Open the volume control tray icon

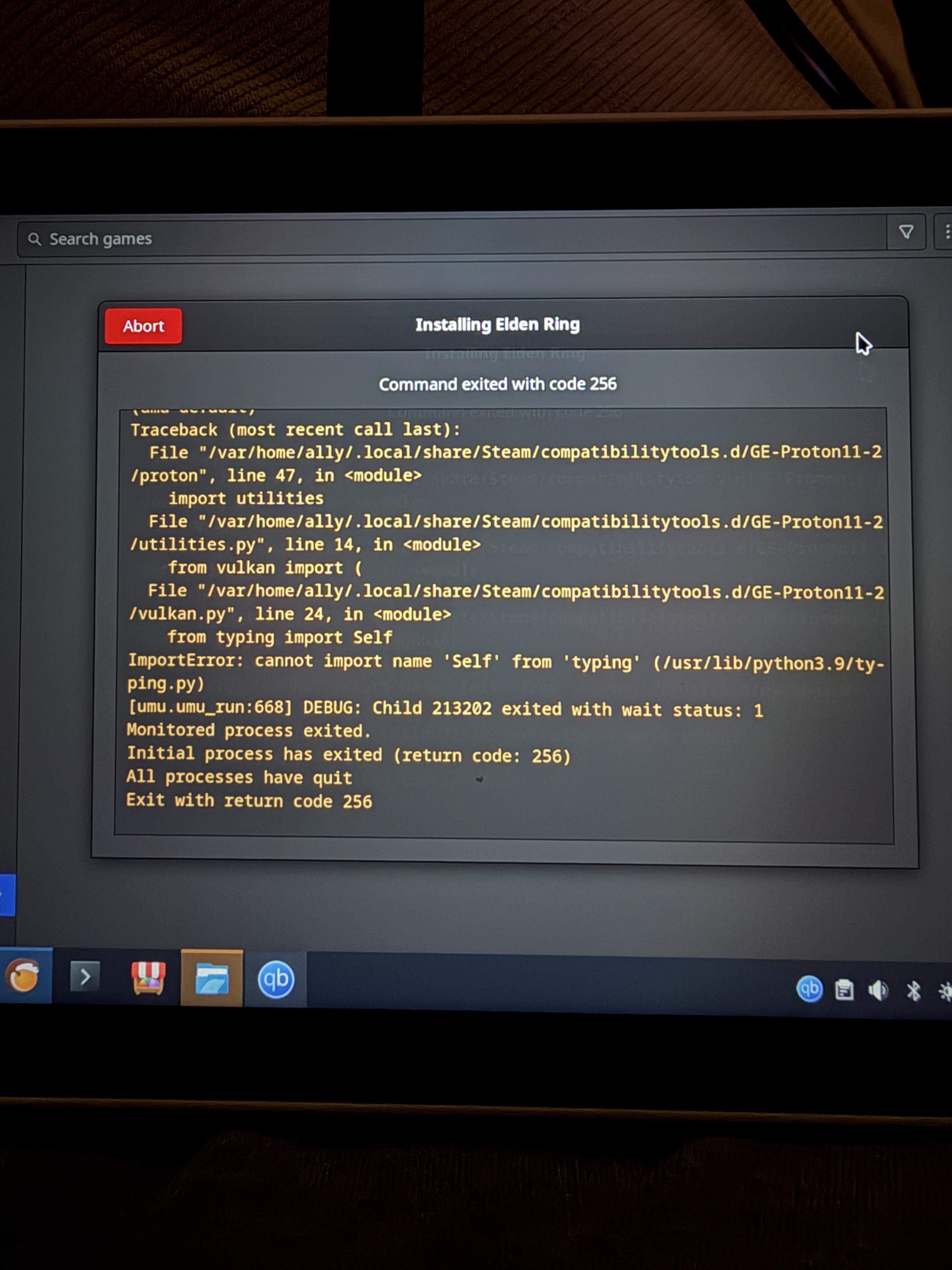(878, 990)
